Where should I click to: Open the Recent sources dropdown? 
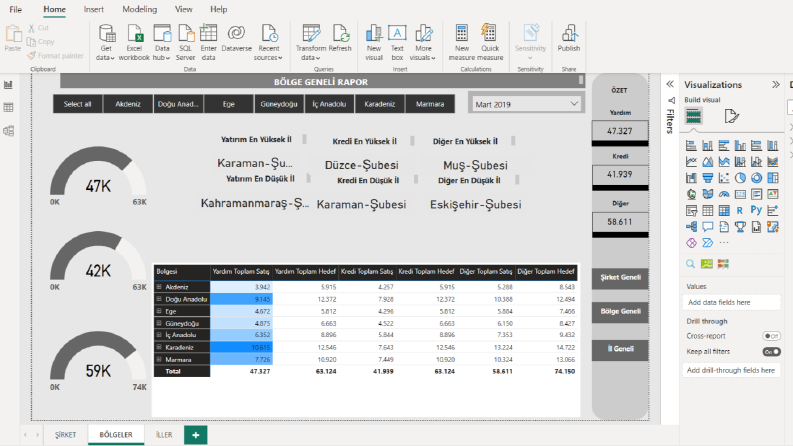click(x=269, y=43)
